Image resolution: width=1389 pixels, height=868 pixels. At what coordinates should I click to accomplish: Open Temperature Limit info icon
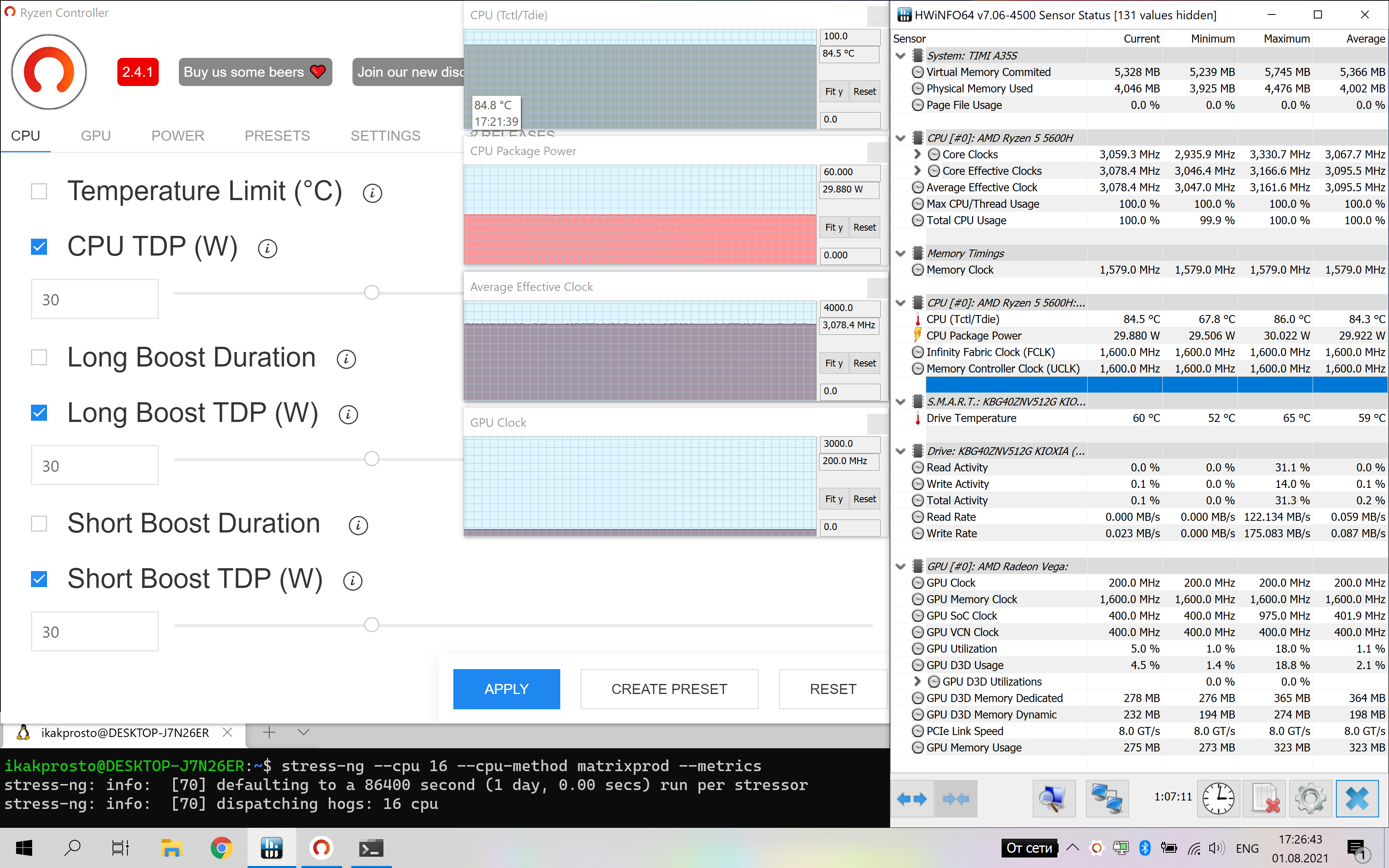[373, 193]
